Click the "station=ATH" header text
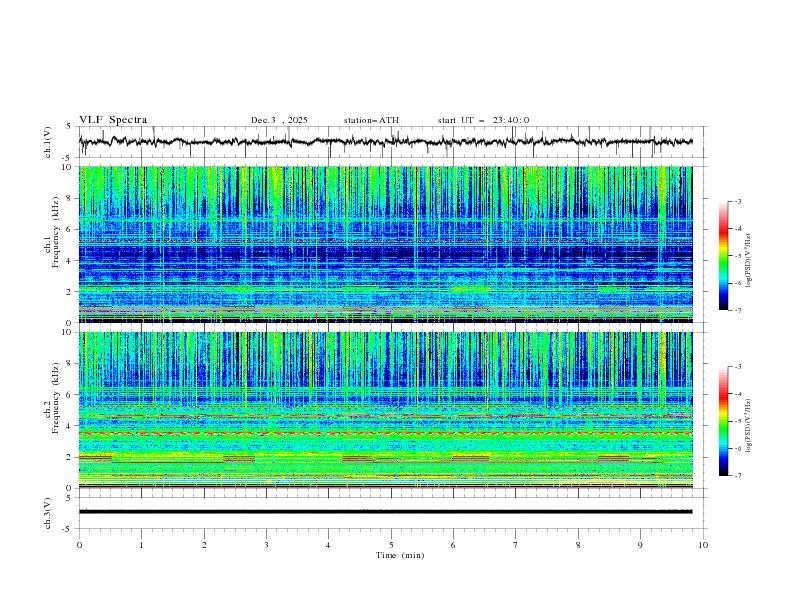Viewport: 792px width, 612px height. (371, 120)
